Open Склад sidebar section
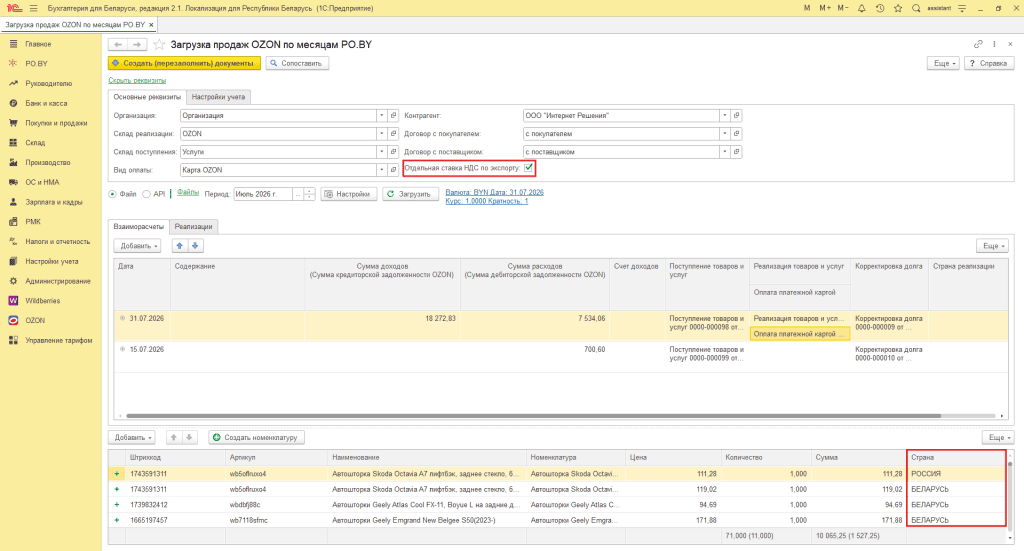This screenshot has width=1024, height=551. click(35, 142)
